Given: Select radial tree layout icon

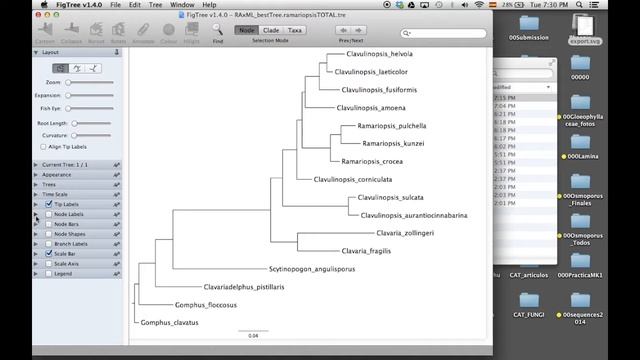Looking at the screenshot, I should click(x=93, y=68).
